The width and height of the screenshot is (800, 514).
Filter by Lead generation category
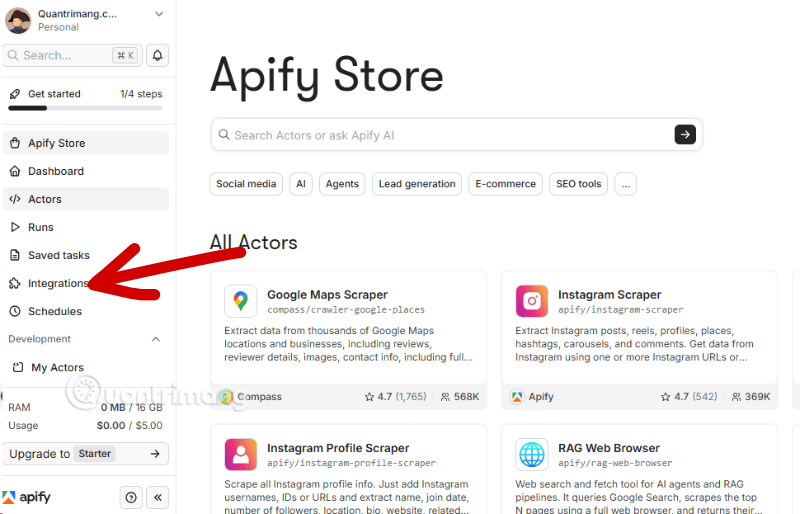click(417, 184)
